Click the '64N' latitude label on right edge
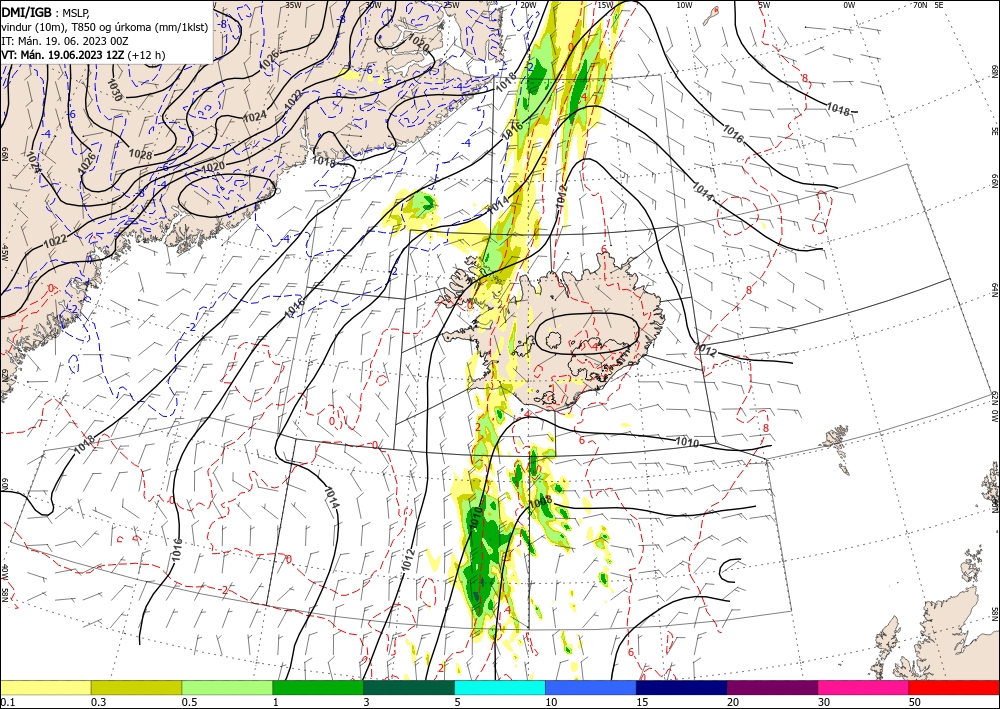Viewport: 1000px width, 709px height. 994,290
